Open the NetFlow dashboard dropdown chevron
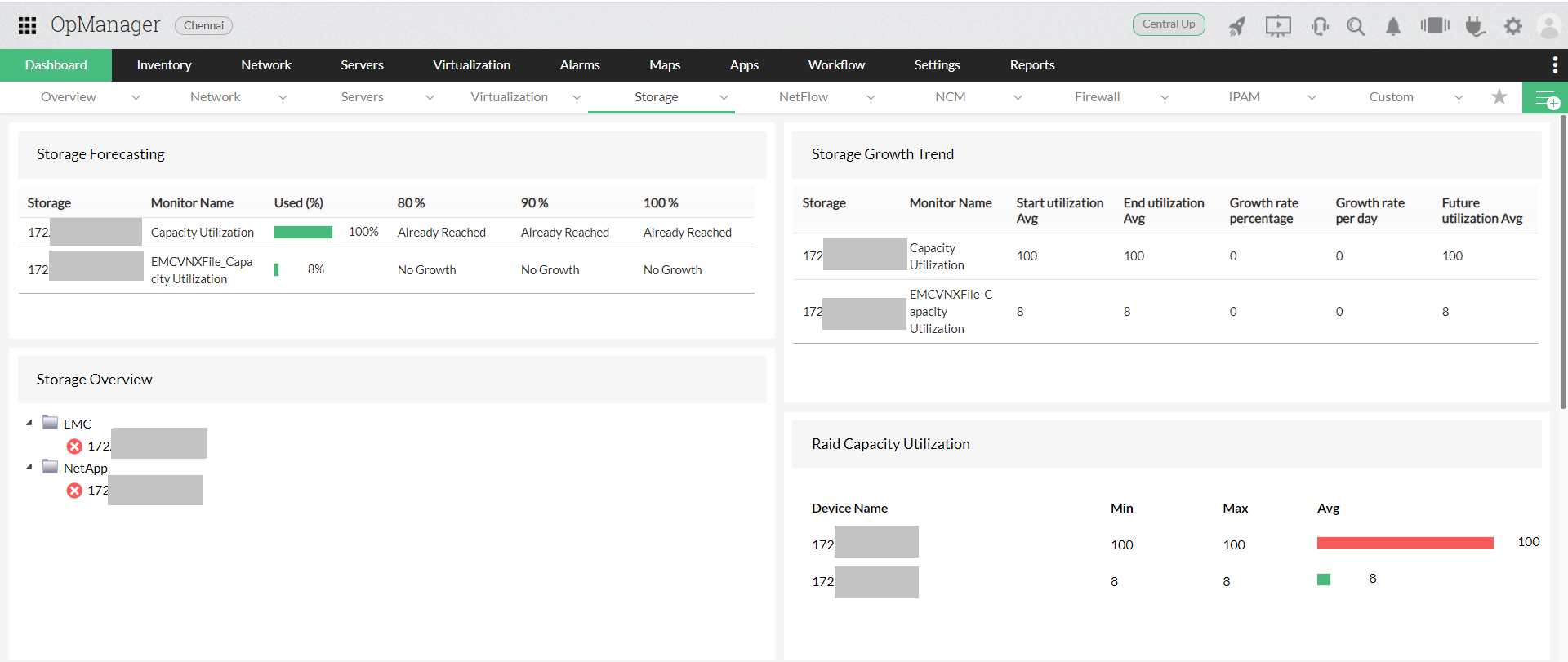Screen dimensions: 1568x662 tap(871, 98)
